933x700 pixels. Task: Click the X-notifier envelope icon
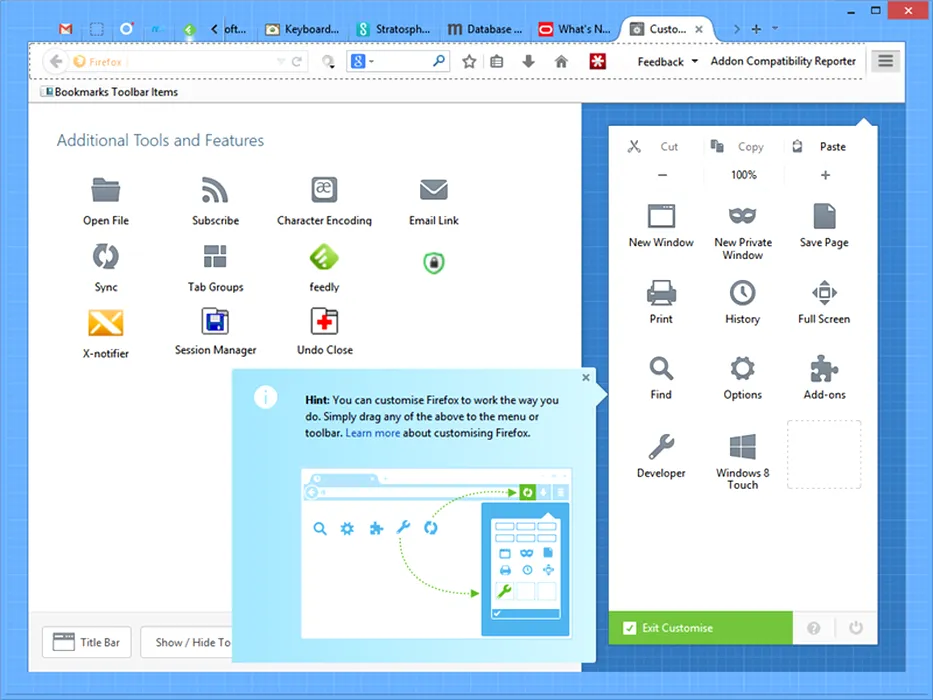click(105, 323)
